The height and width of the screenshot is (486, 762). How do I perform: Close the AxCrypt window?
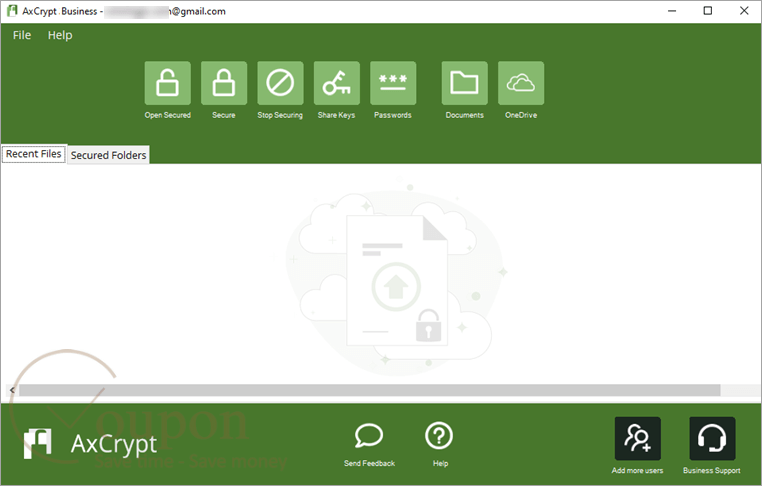click(744, 11)
